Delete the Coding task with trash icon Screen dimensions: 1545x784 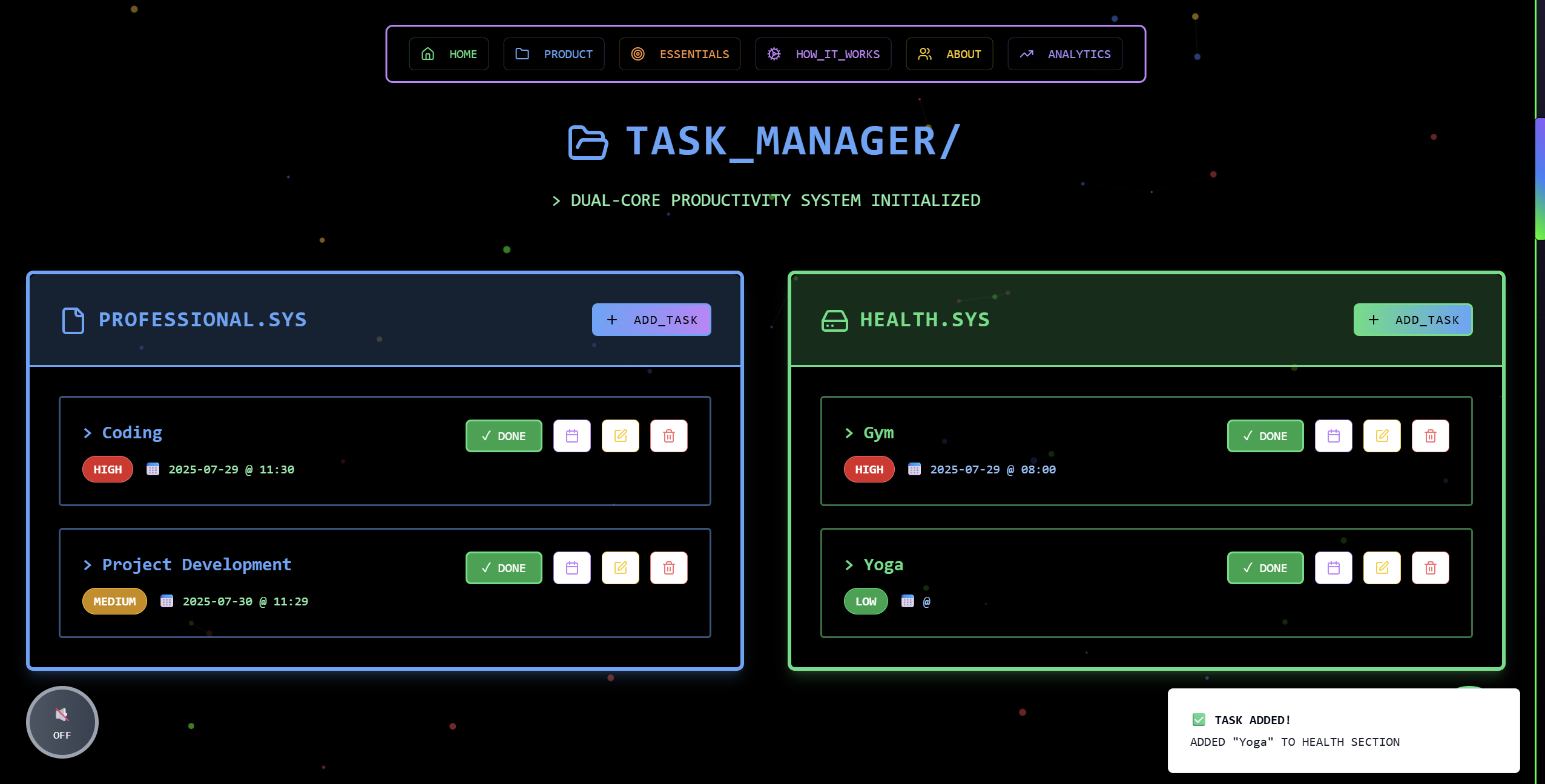668,436
